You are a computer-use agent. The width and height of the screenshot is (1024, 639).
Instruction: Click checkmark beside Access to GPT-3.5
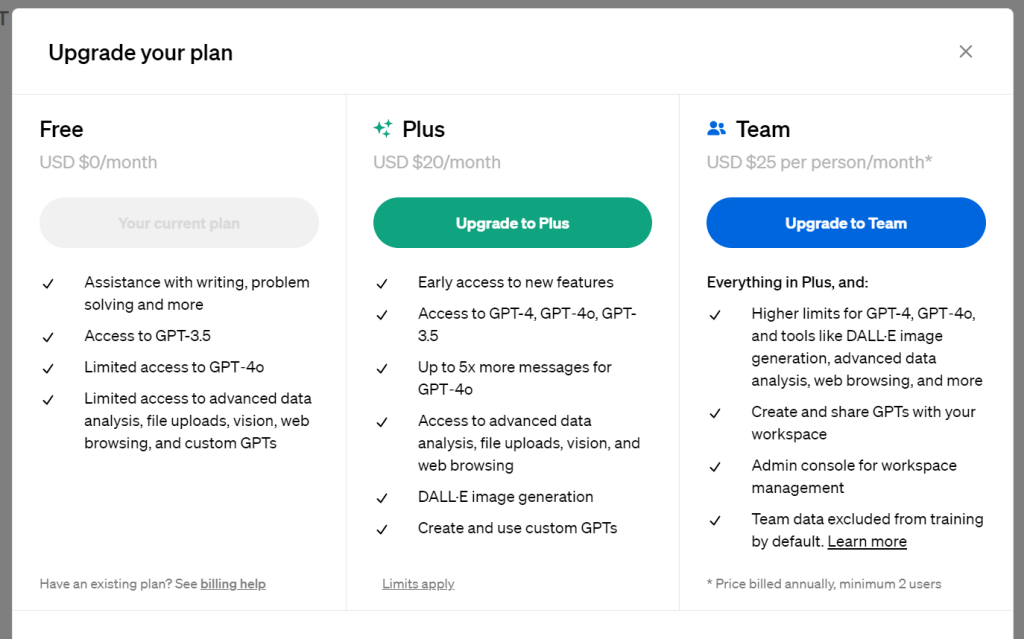(x=48, y=337)
